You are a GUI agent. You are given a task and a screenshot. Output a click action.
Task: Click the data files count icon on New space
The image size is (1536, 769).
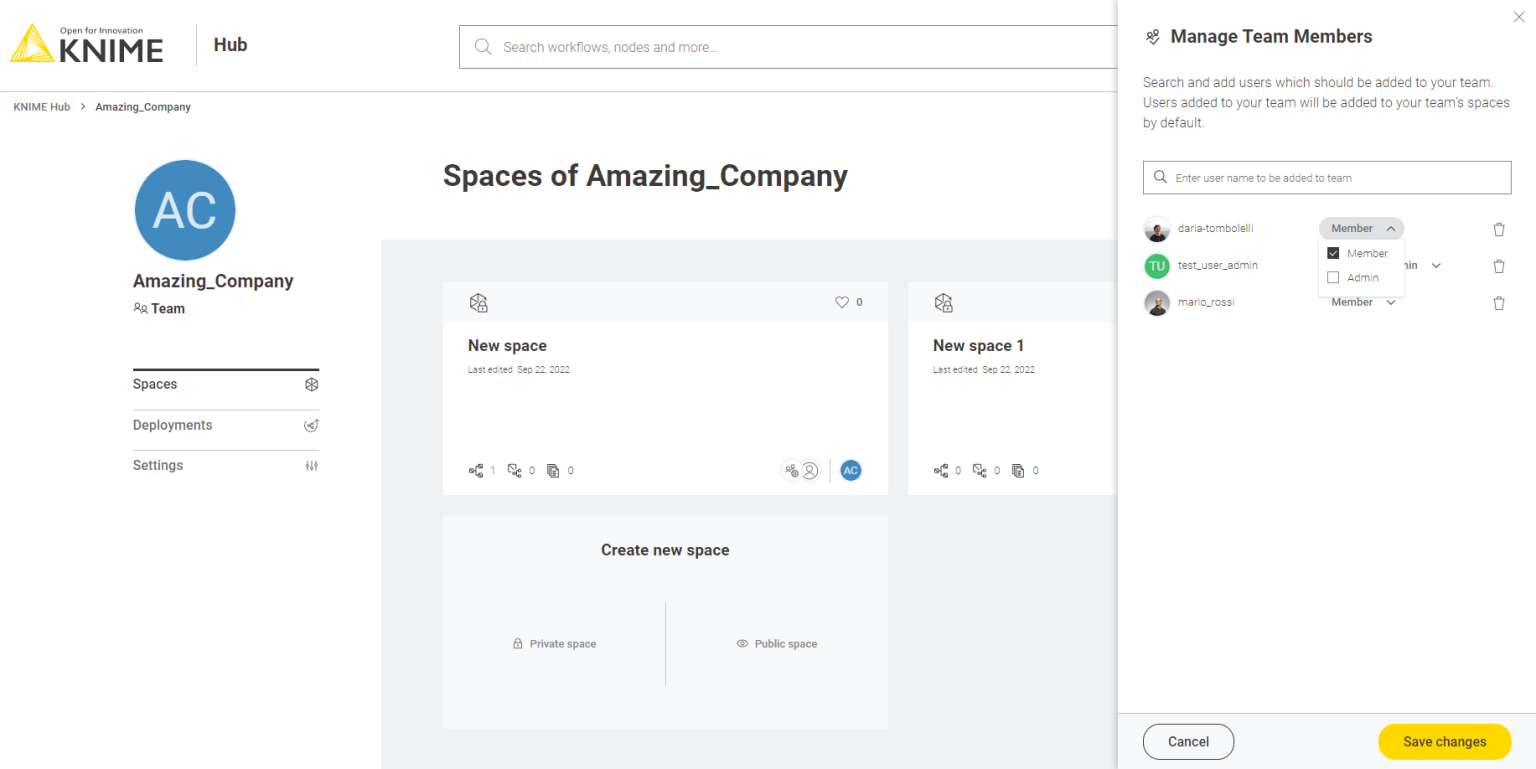pos(553,470)
